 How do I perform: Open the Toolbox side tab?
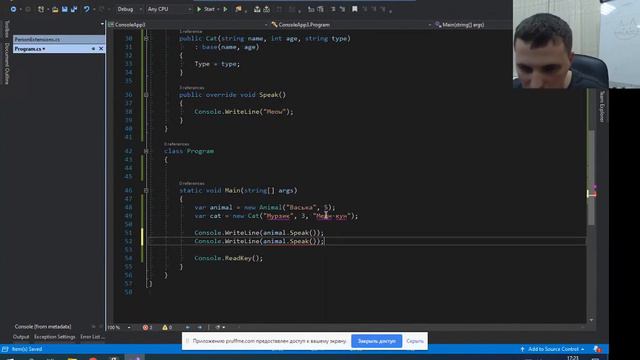coord(6,29)
